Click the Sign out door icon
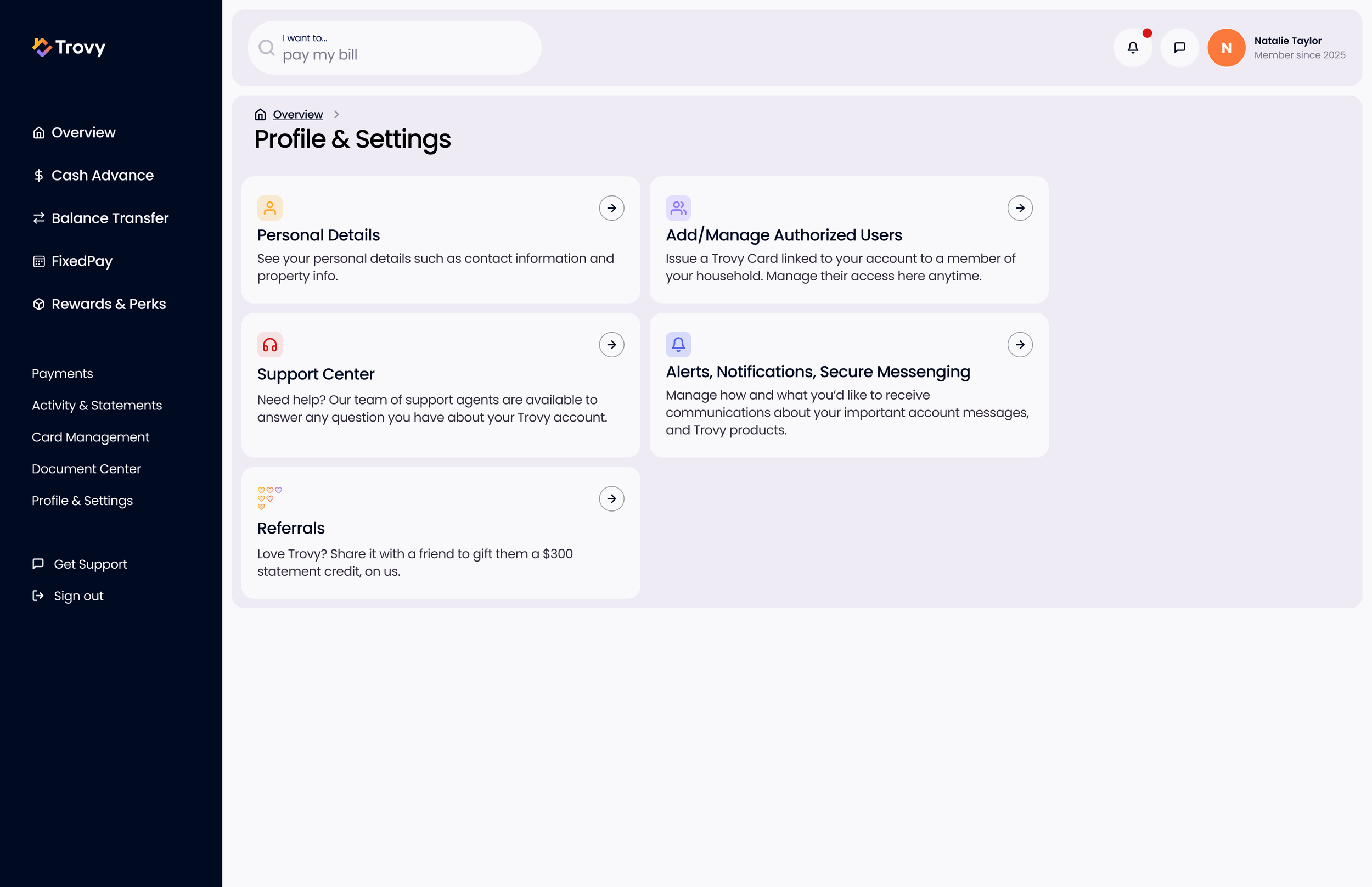The image size is (1372, 887). 38,596
